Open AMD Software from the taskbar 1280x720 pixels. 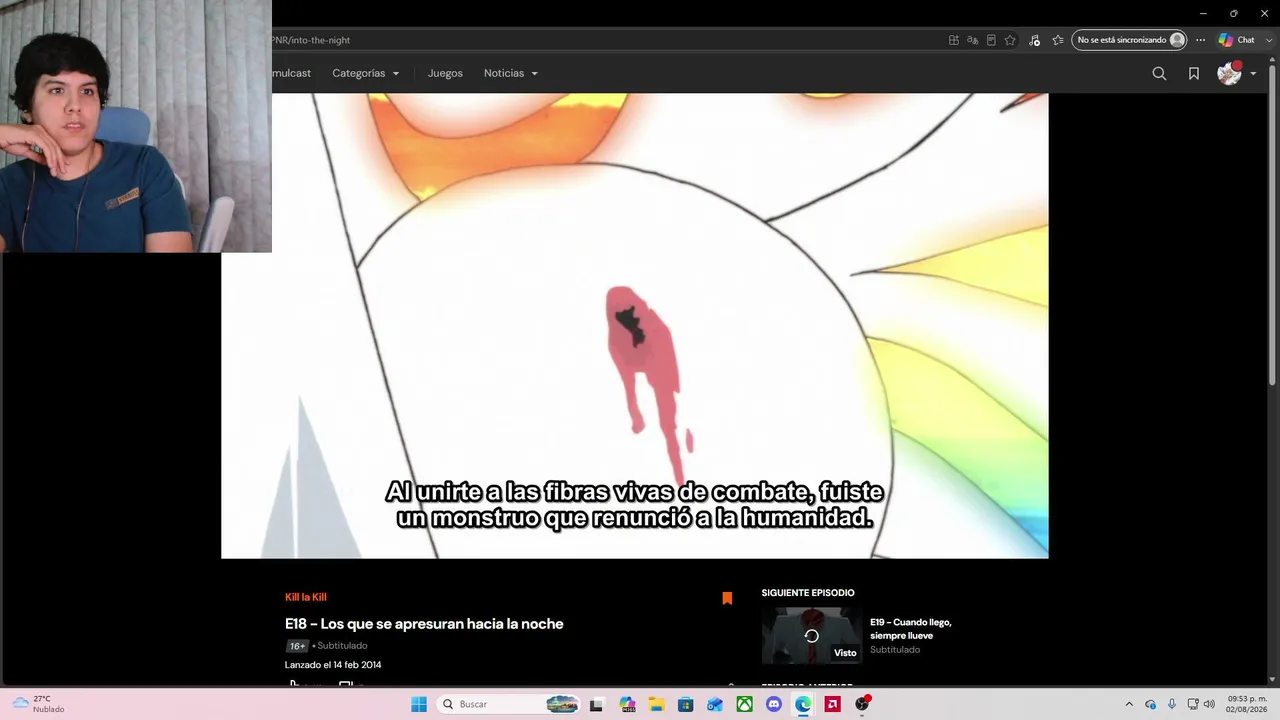coord(832,704)
